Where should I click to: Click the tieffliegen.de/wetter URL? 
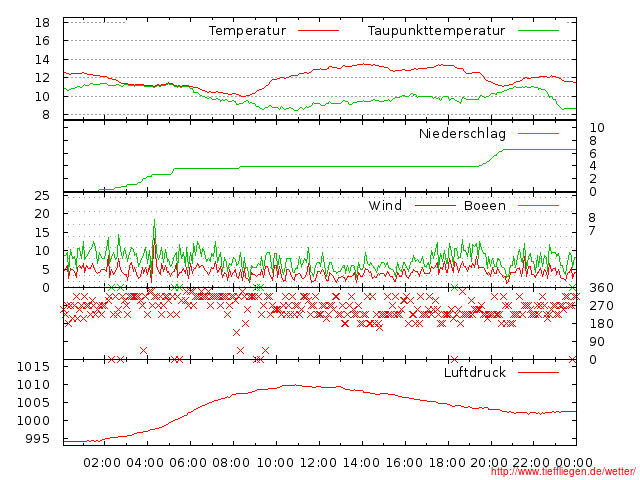563,472
